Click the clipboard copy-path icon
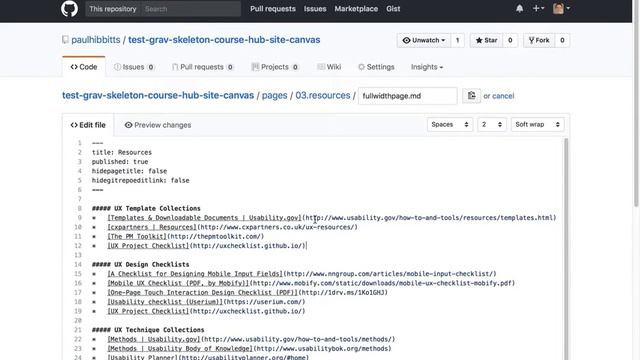 tap(471, 96)
